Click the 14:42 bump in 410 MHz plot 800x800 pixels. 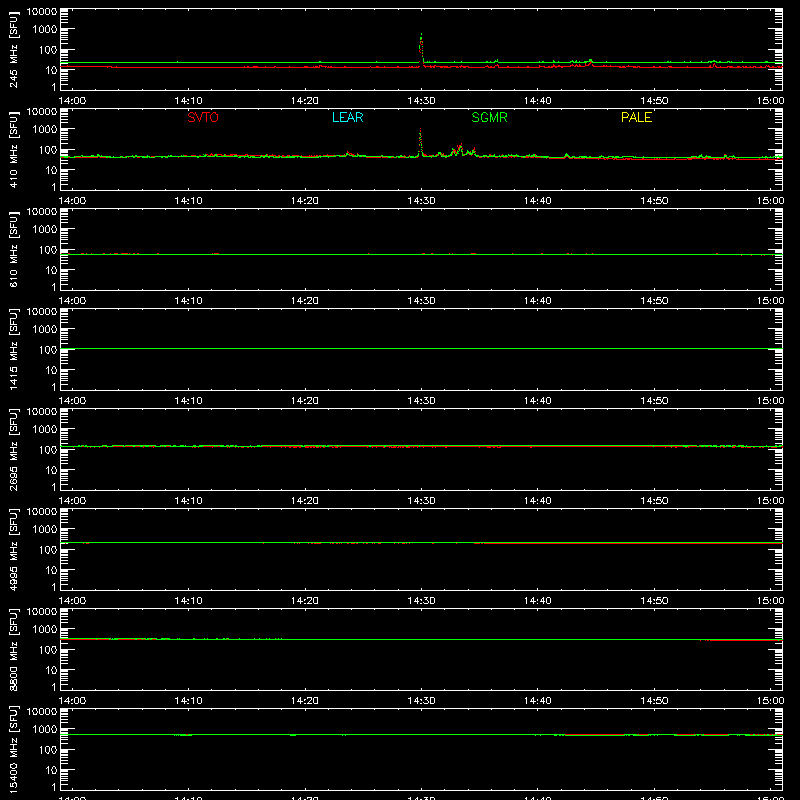pyautogui.click(x=566, y=155)
